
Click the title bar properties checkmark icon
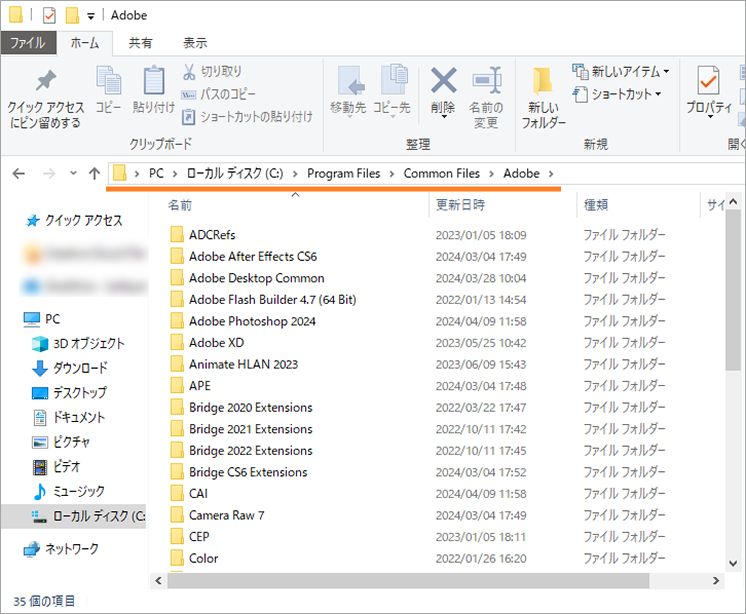pos(49,16)
